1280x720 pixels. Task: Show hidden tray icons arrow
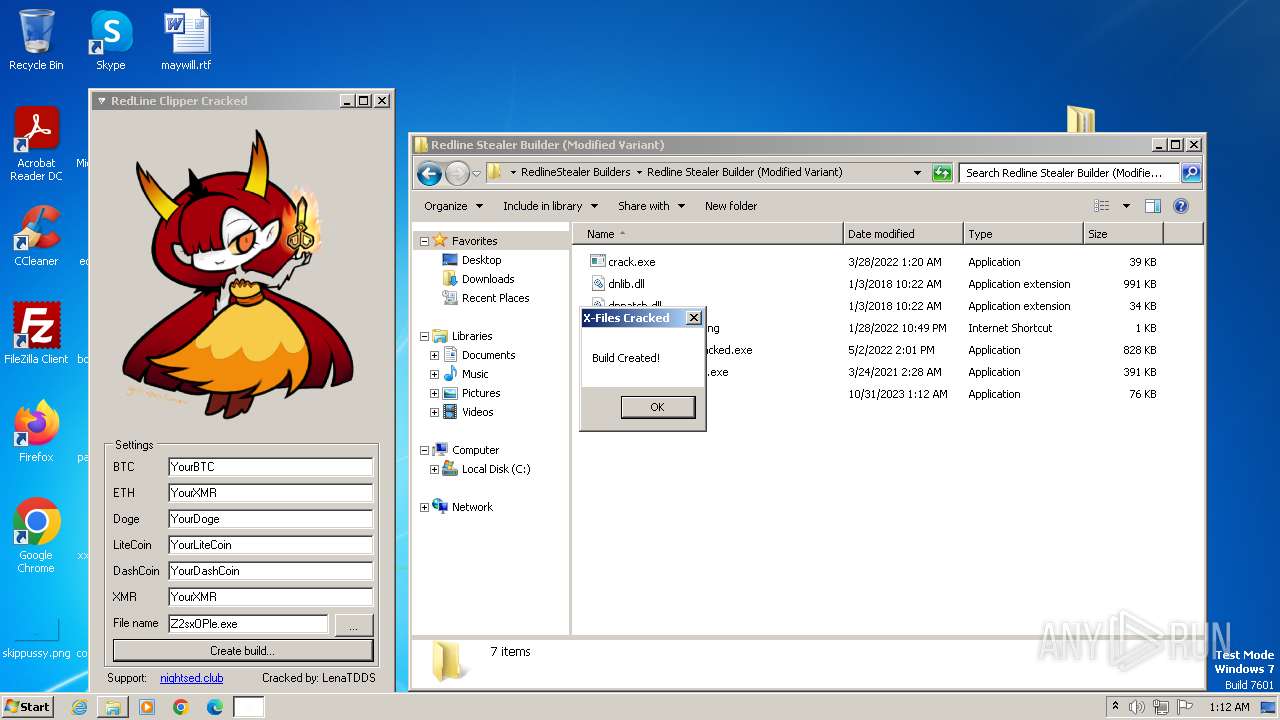click(1115, 707)
